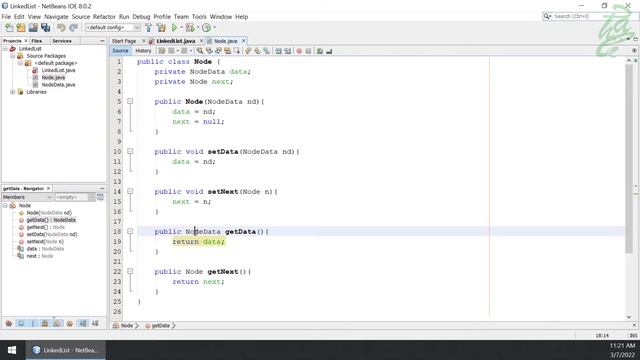The width and height of the screenshot is (640, 360).
Task: Toggle third Navigator filter button at panel bottom
Action: (33, 324)
